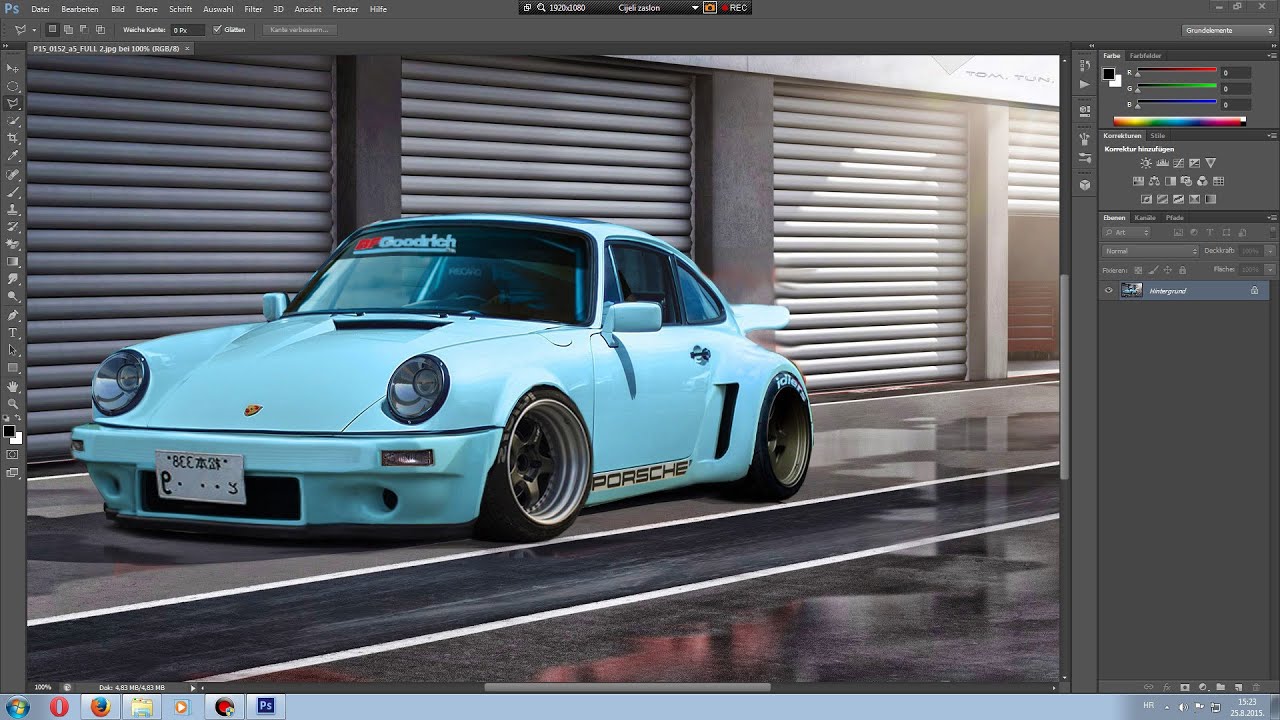
Task: Open Firefox from the taskbar
Action: (100, 707)
